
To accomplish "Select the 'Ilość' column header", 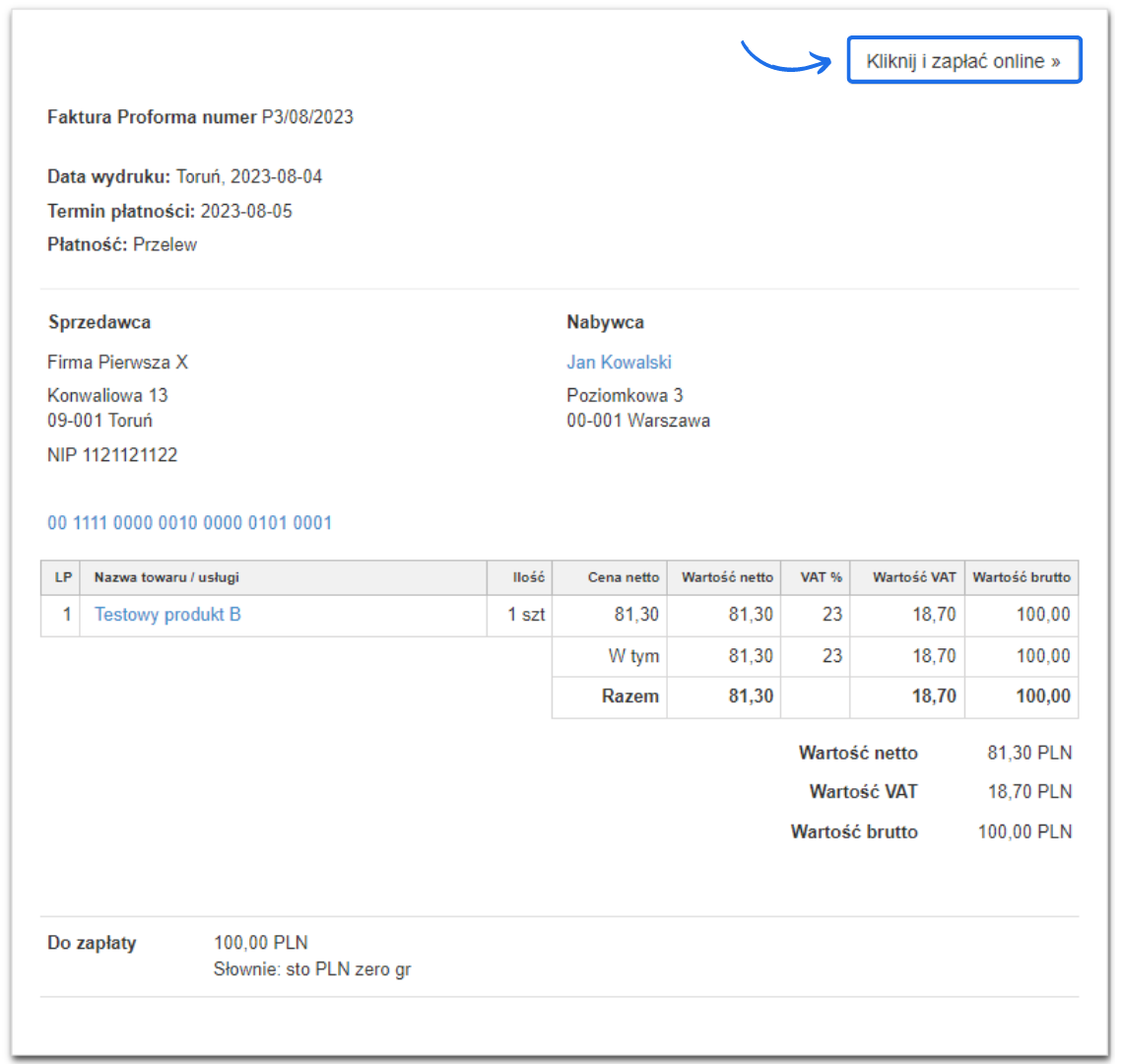I will [x=528, y=577].
